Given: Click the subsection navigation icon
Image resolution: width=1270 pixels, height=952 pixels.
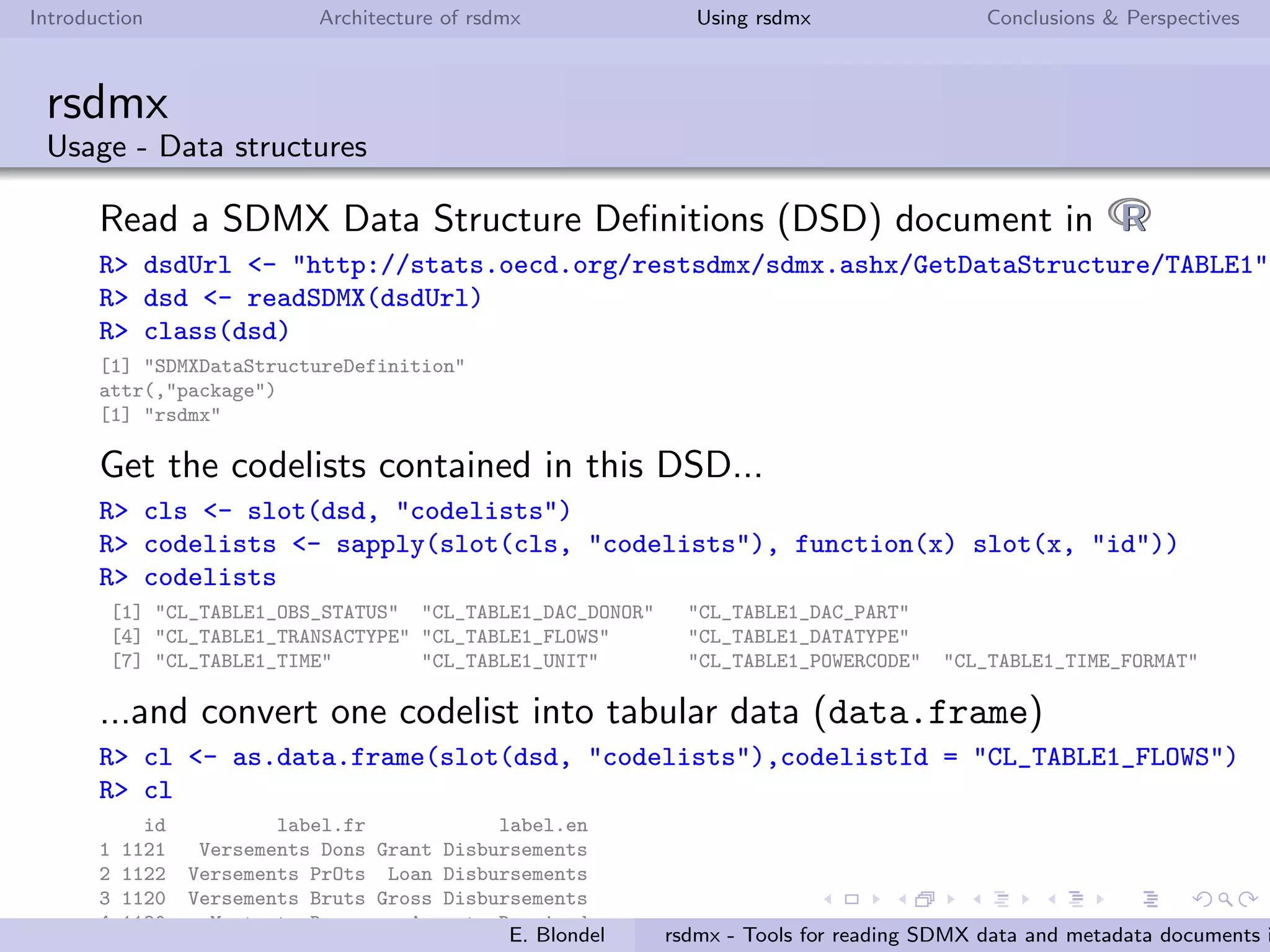Looking at the screenshot, I should pos(1001,899).
